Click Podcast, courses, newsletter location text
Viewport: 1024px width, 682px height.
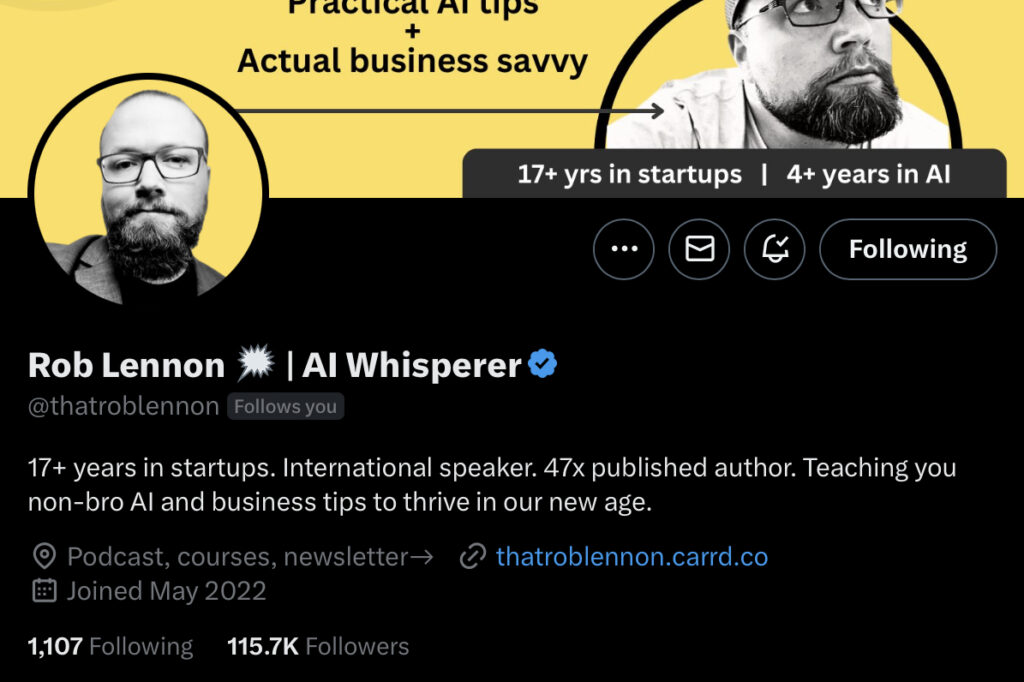250,557
